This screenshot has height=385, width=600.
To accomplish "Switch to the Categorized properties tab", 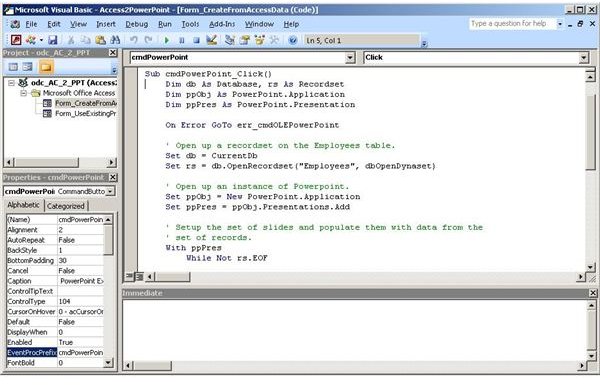I will coord(65,206).
